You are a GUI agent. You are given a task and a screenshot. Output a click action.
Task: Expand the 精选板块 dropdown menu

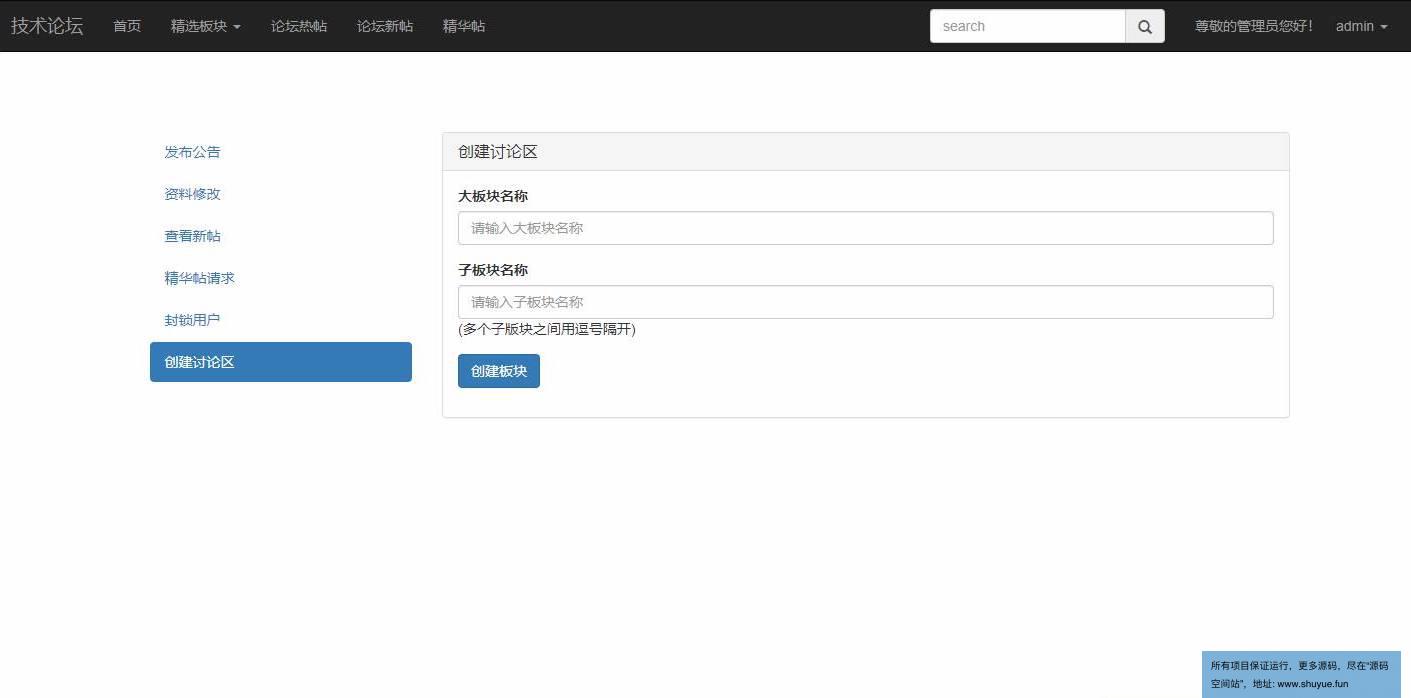(x=206, y=26)
